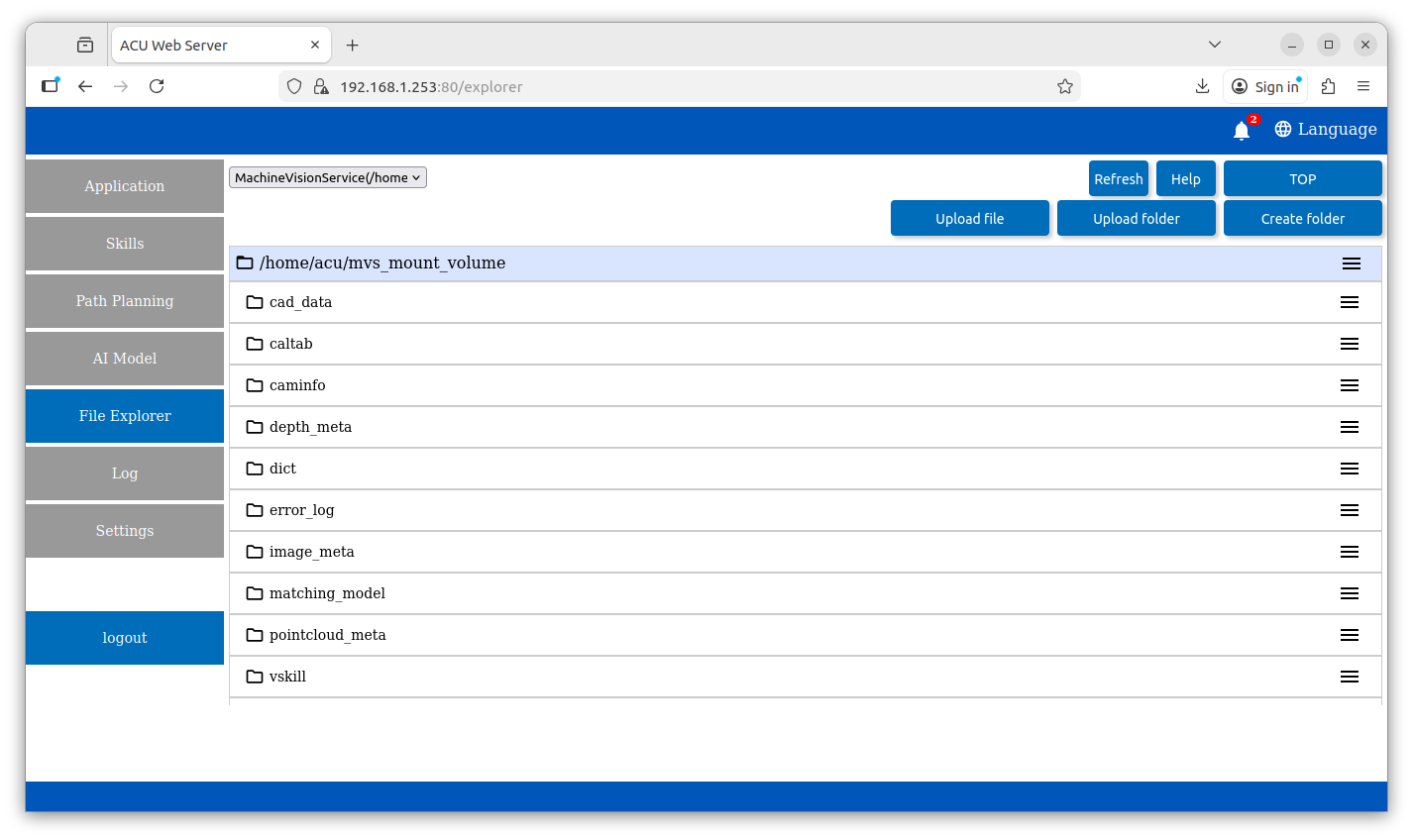Open hamburger menu for image_meta folder
The width and height of the screenshot is (1413, 840).
[x=1350, y=552]
